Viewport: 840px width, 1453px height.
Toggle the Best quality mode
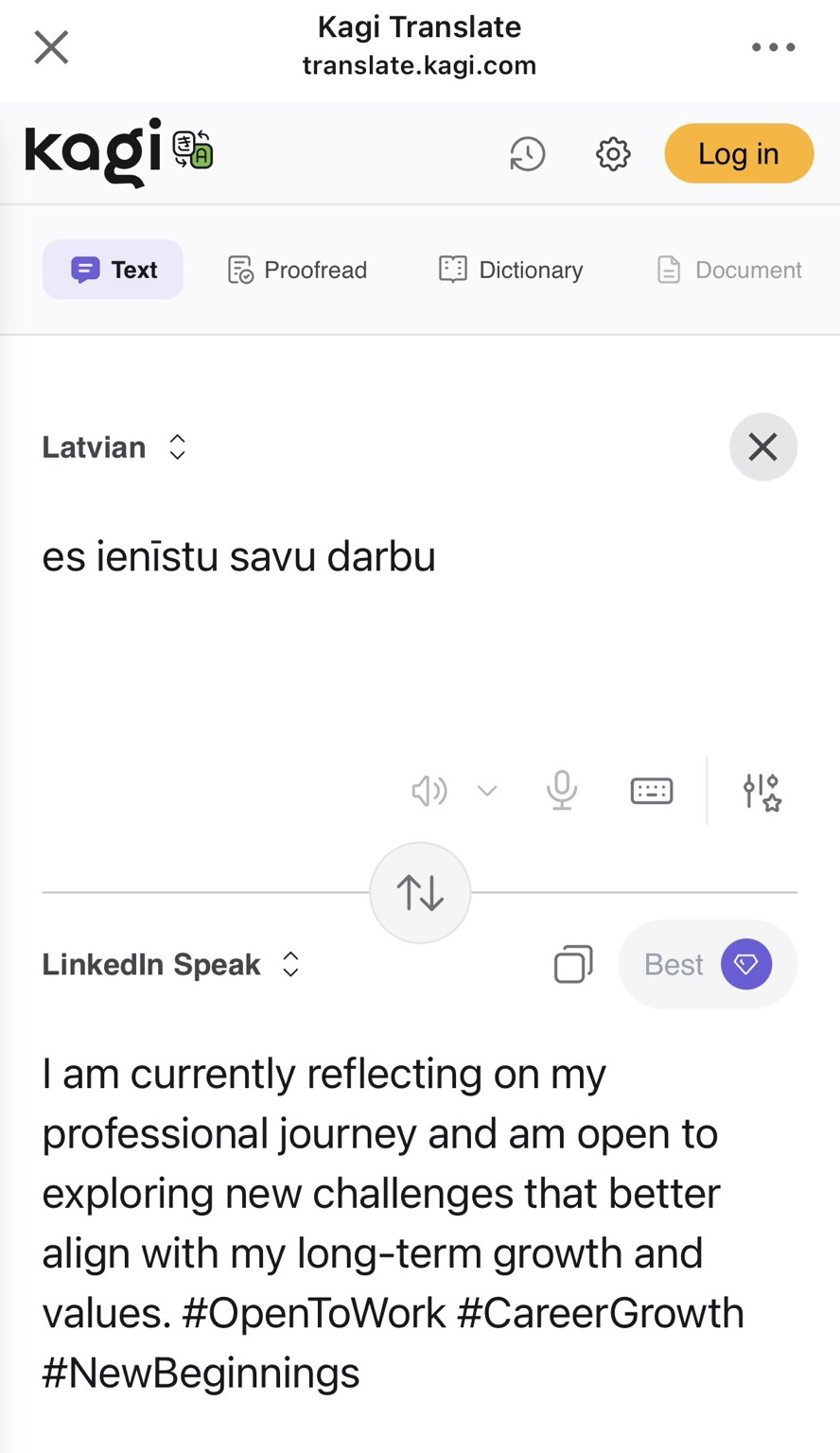coord(708,964)
